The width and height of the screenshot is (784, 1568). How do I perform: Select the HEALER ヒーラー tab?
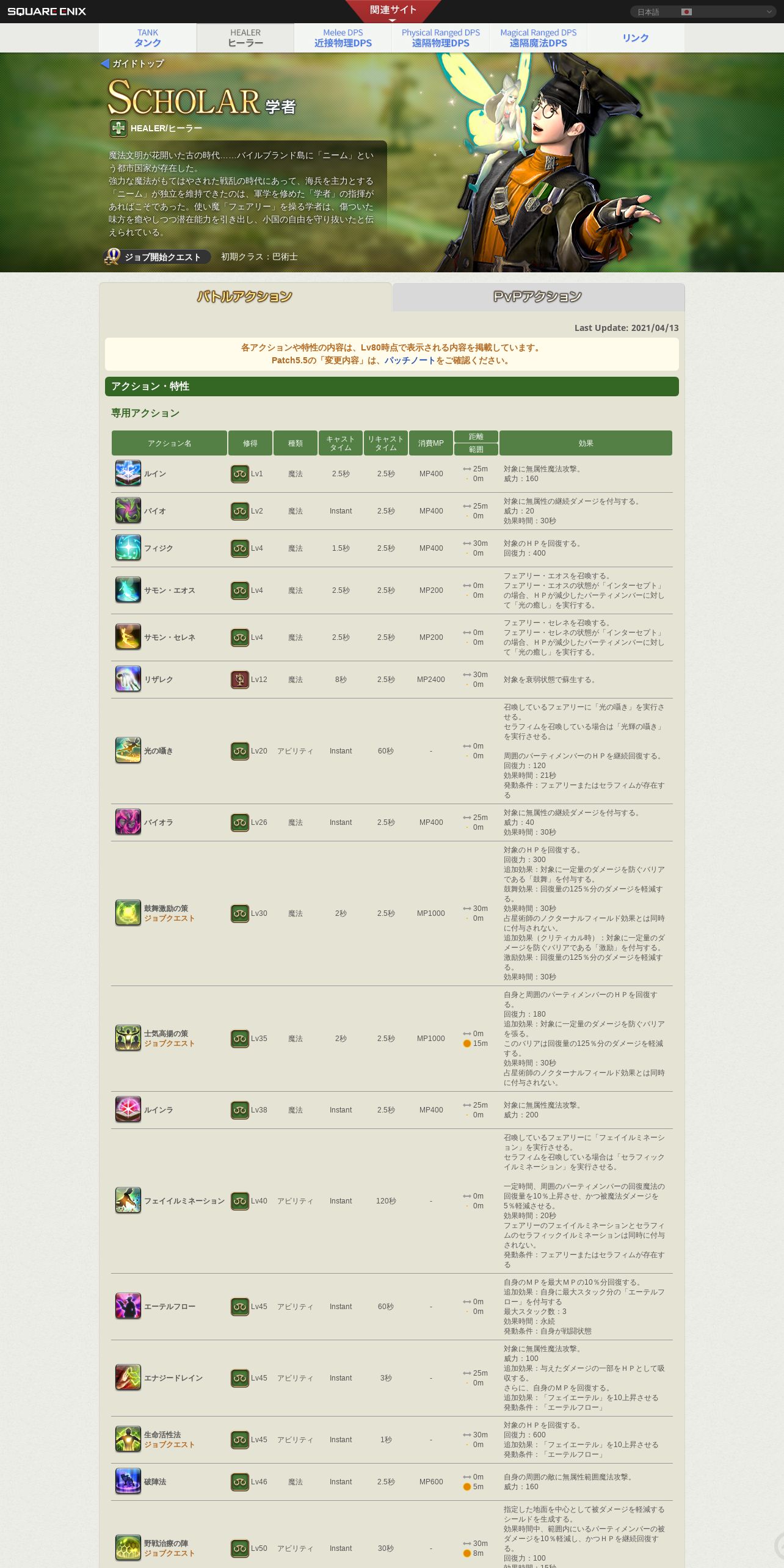(245, 38)
